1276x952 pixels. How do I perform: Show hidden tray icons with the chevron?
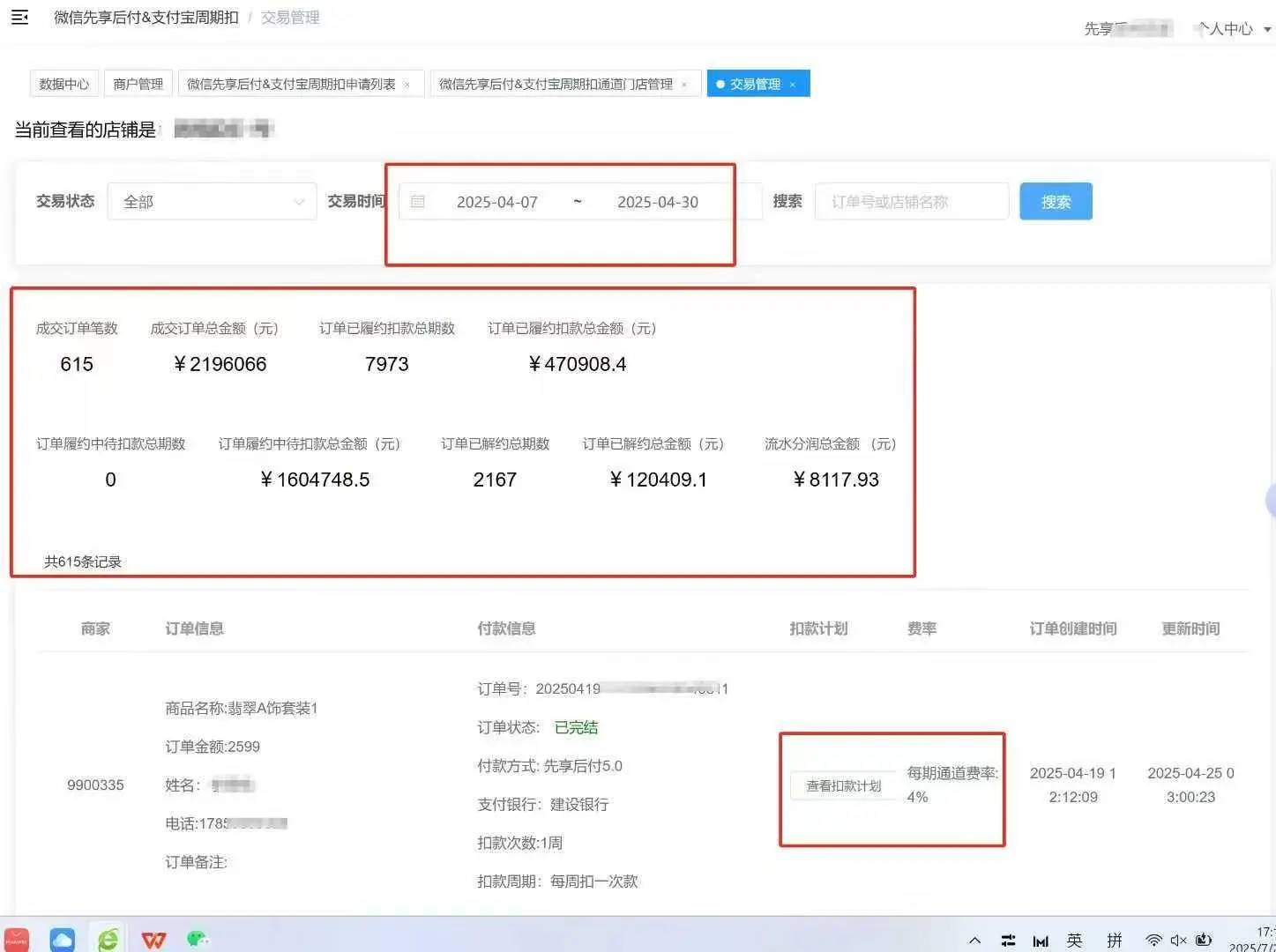pos(974,941)
